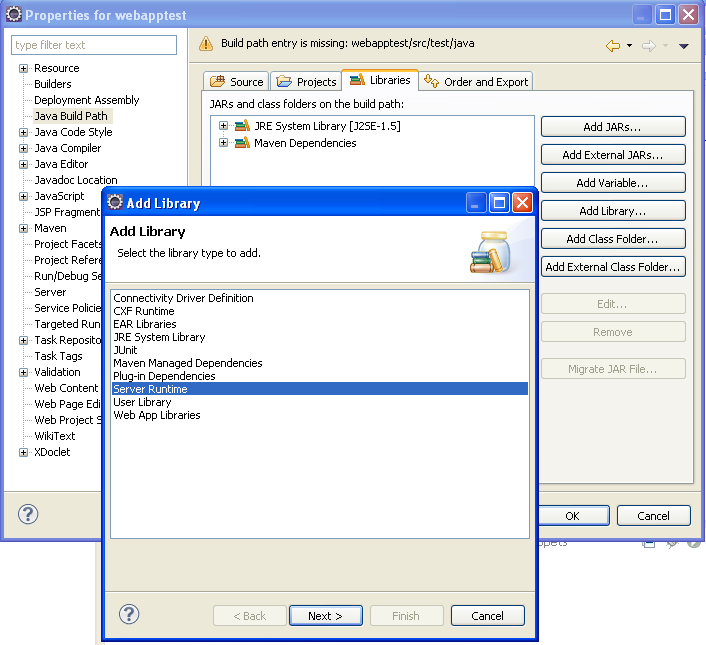Image resolution: width=706 pixels, height=645 pixels.
Task: Select Javadoc Location in the tree
Action: [x=76, y=180]
